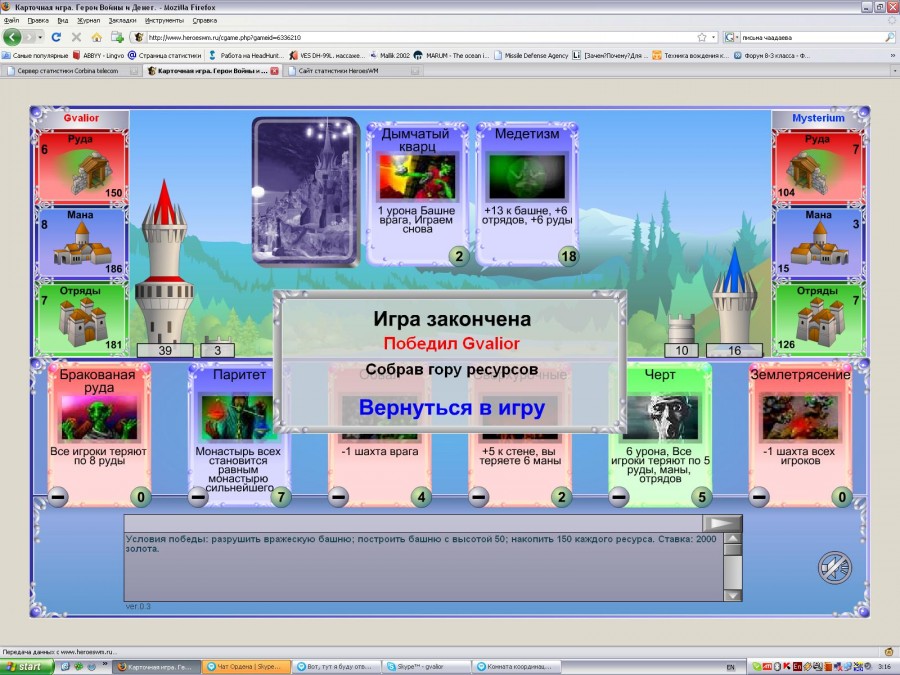Switch to Сервер статистики Corbina telecom tab
Viewport: 900px width, 675px height.
(70, 71)
